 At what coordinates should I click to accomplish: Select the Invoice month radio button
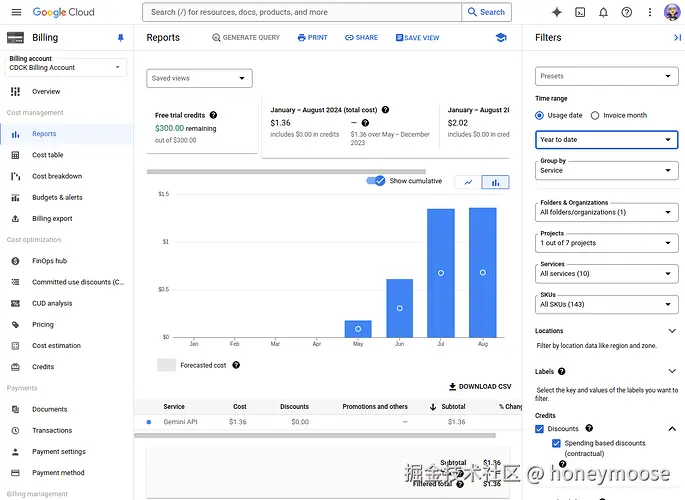click(595, 115)
